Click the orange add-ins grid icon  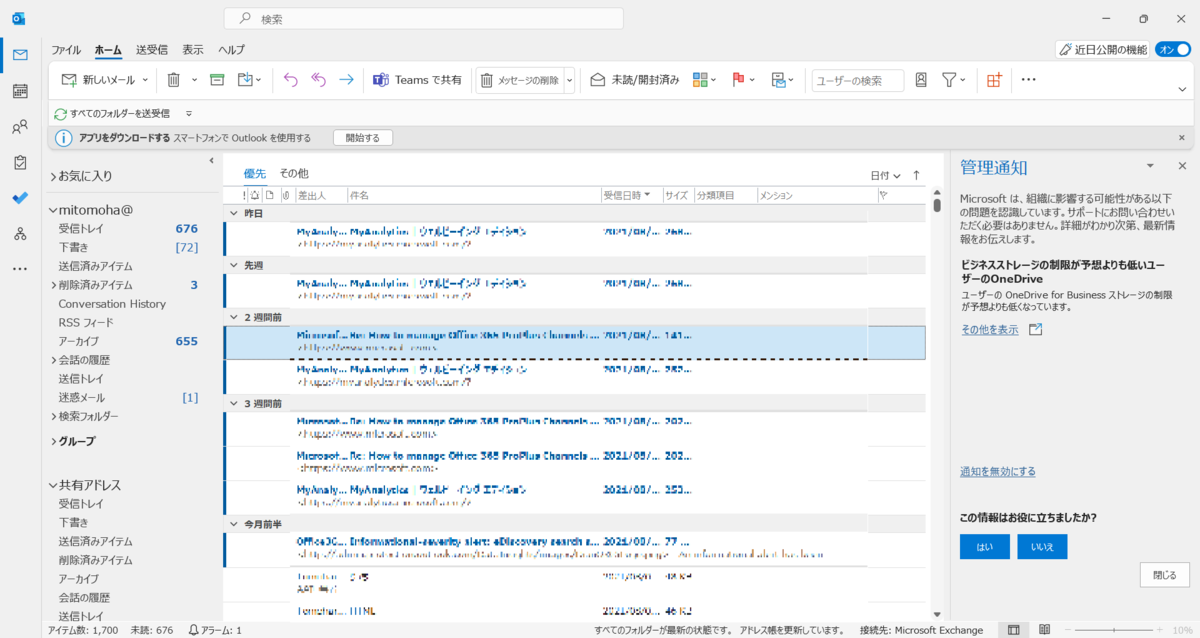click(994, 80)
